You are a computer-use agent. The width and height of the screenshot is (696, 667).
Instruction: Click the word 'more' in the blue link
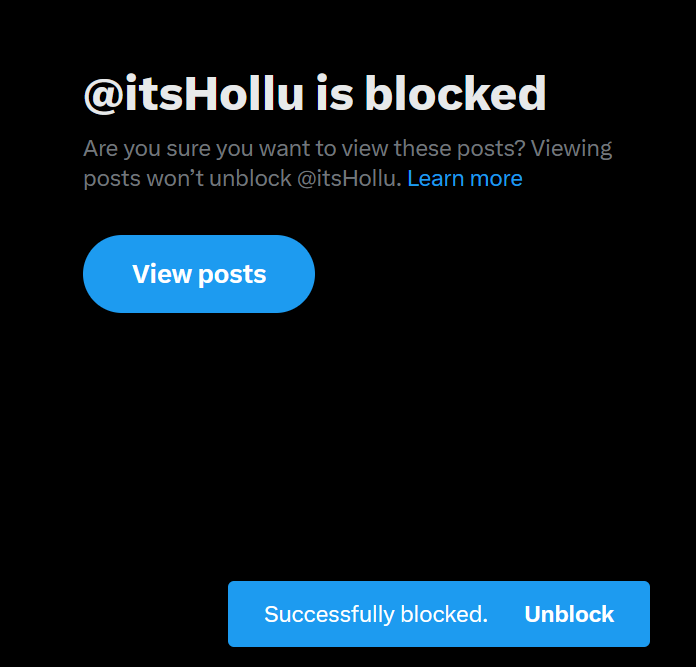[x=496, y=178]
